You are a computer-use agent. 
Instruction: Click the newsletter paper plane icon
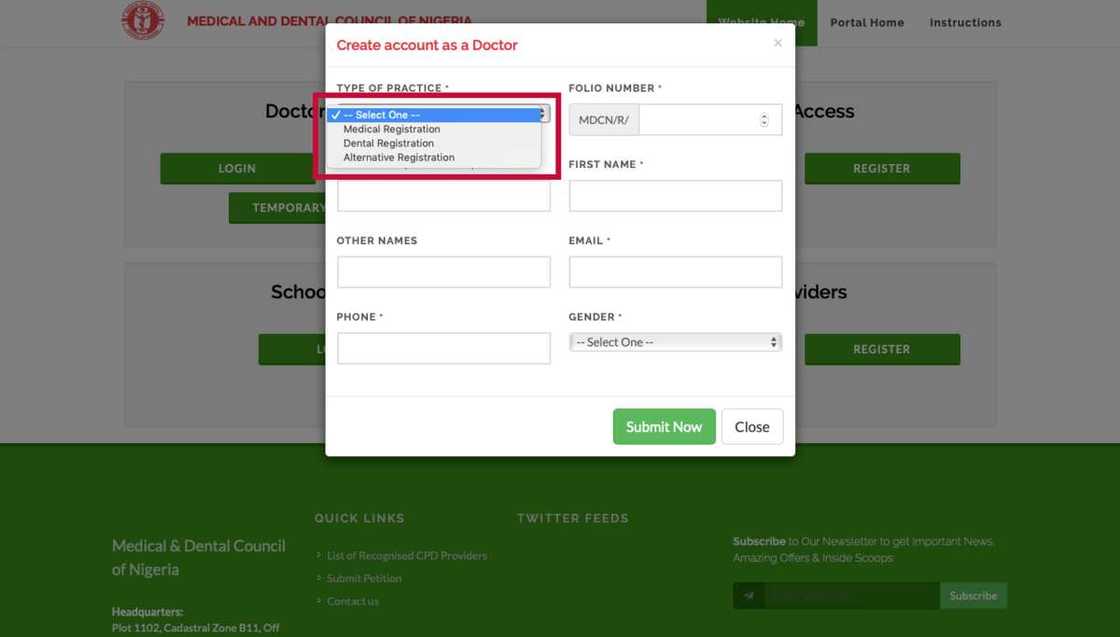point(748,596)
